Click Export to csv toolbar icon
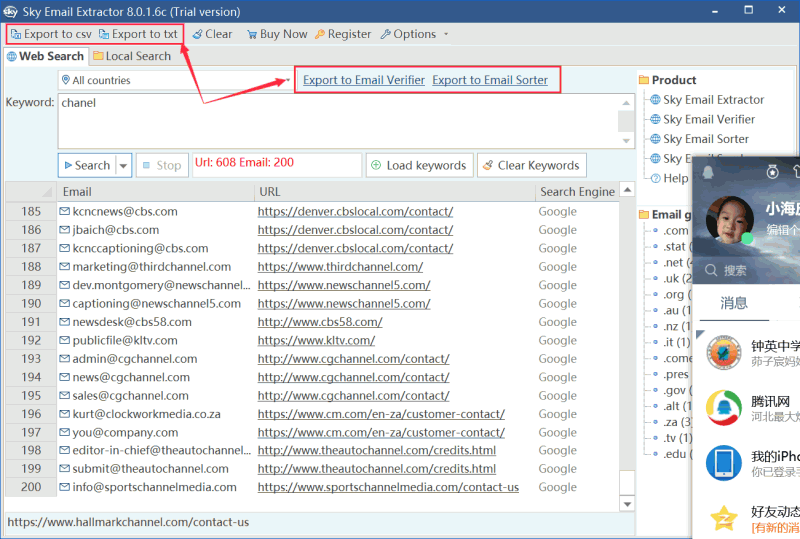 click(16, 34)
